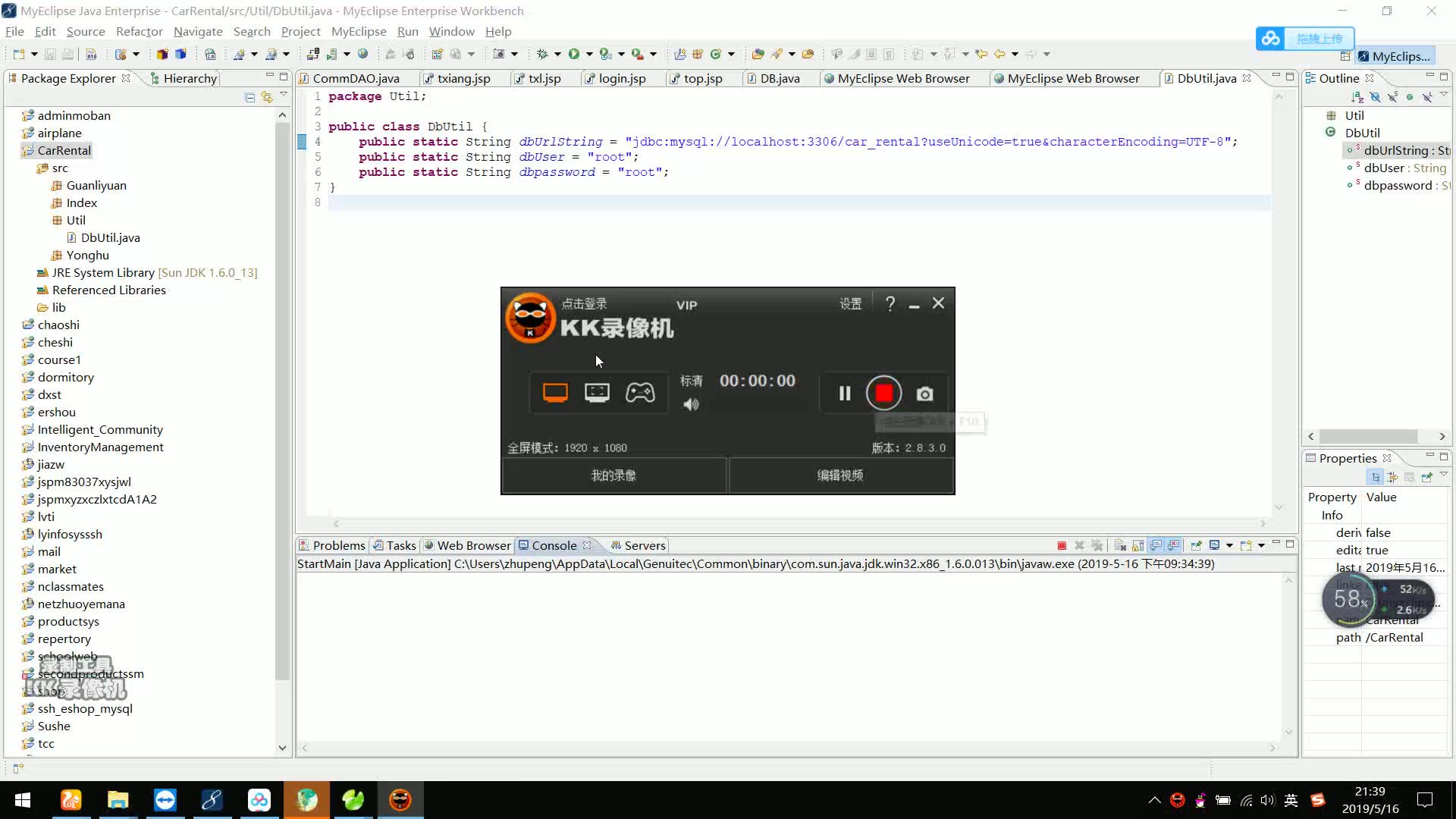Switch to the Problems tab
This screenshot has height=819, width=1456.
point(332,545)
